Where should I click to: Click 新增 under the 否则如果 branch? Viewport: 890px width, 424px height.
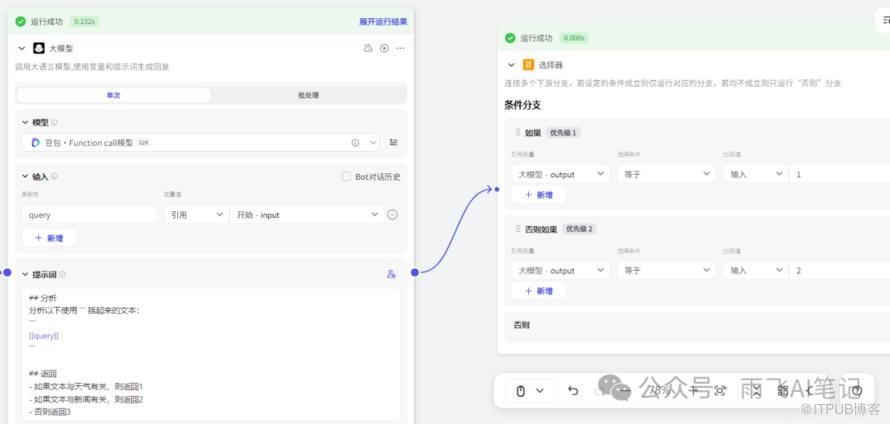pyautogui.click(x=539, y=291)
